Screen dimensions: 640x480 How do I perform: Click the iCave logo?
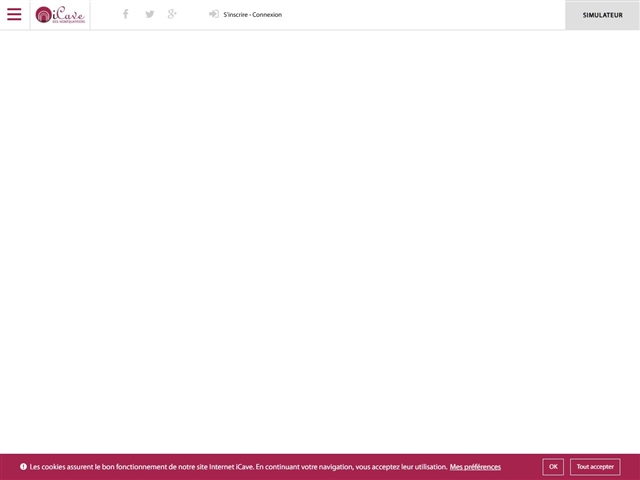[x=60, y=15]
